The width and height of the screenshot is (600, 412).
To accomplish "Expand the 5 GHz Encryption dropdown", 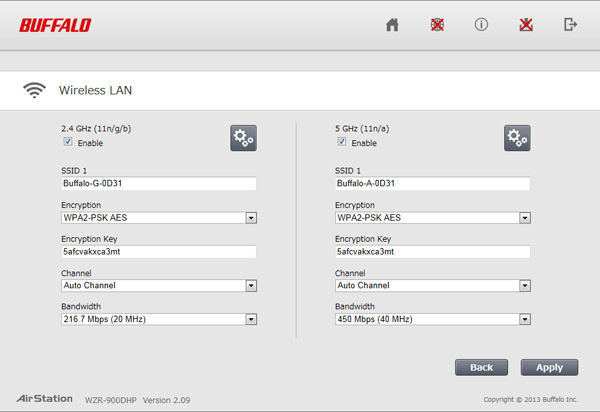I will click(432, 217).
